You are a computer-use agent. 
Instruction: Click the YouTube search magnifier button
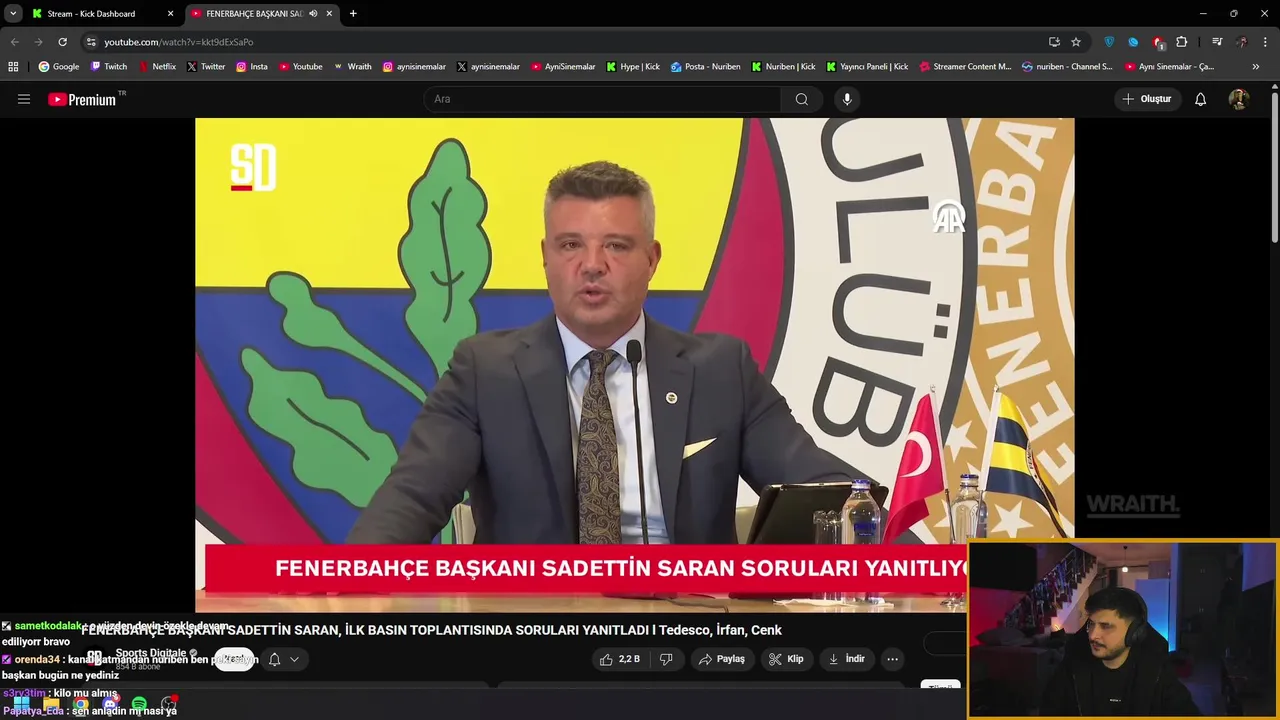pos(801,99)
